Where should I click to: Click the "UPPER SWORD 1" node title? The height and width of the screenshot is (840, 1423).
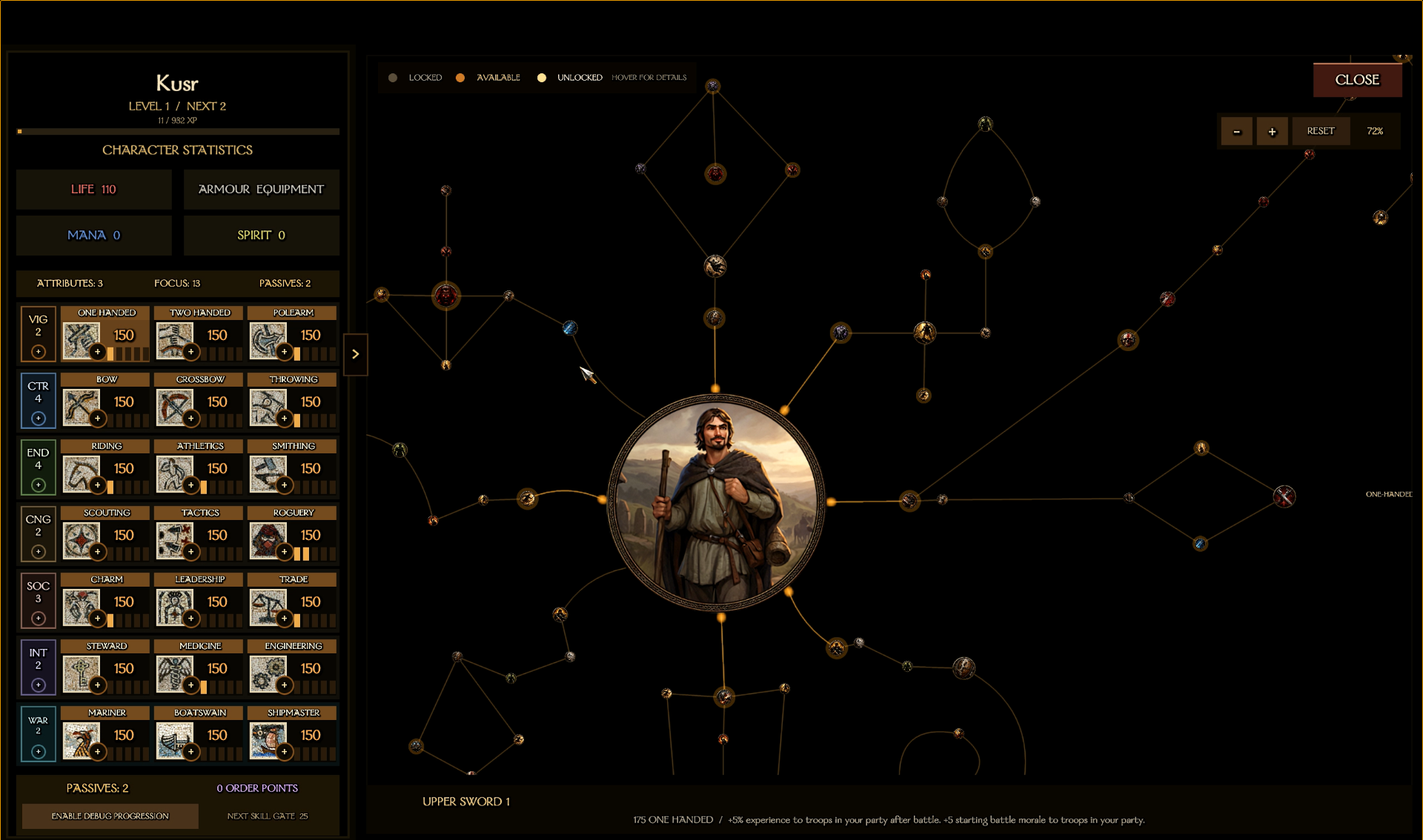(466, 801)
